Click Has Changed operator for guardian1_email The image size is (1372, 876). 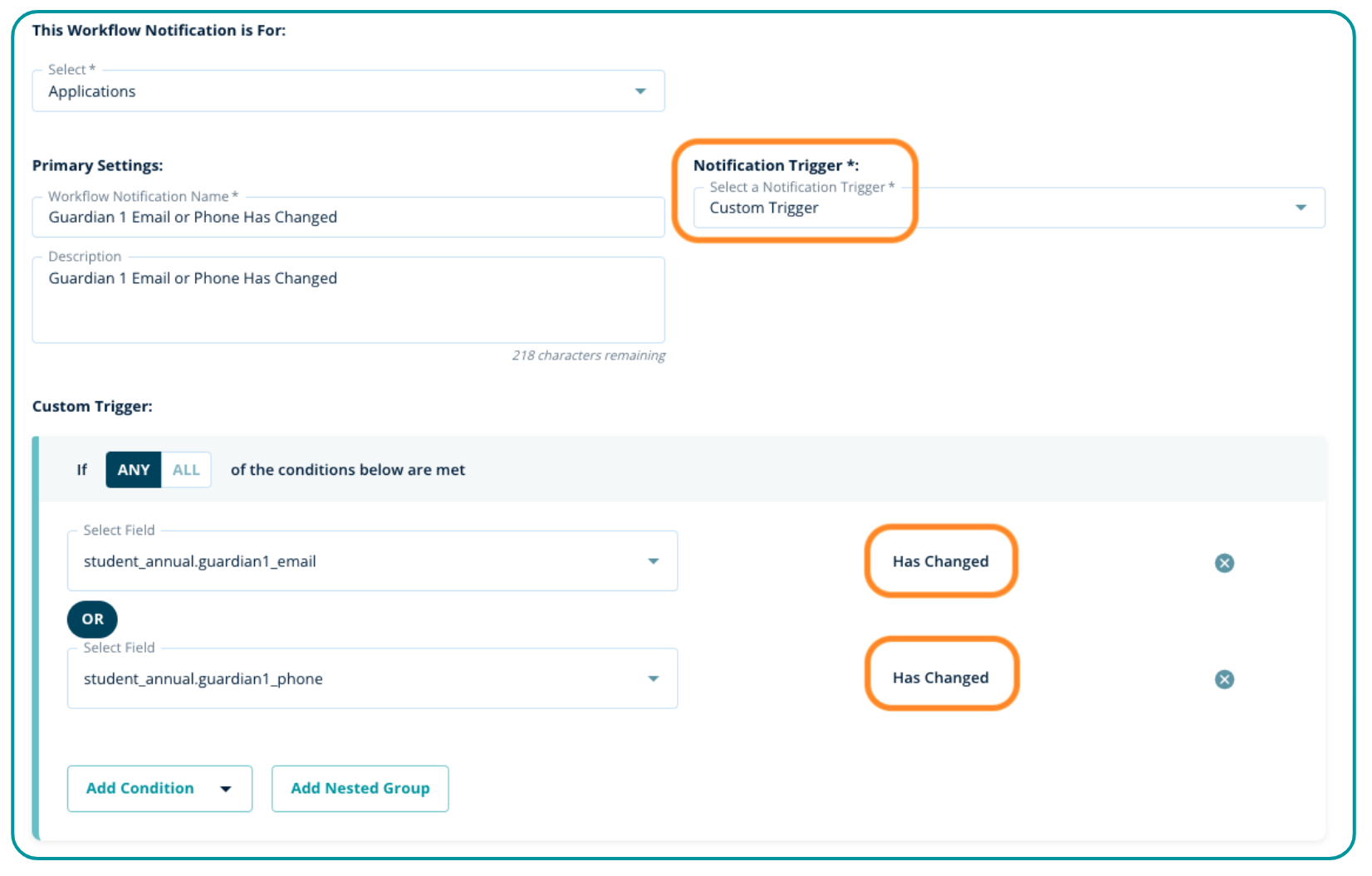[x=940, y=561]
